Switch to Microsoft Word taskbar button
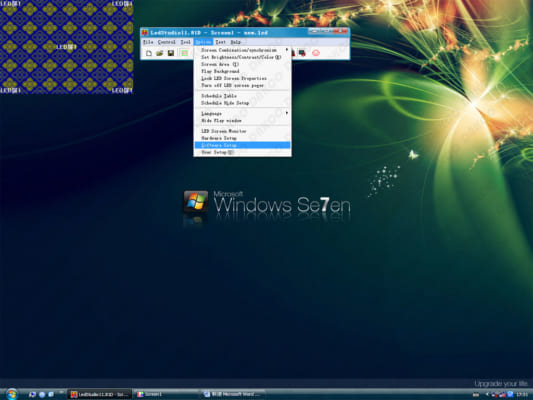 coord(233,394)
